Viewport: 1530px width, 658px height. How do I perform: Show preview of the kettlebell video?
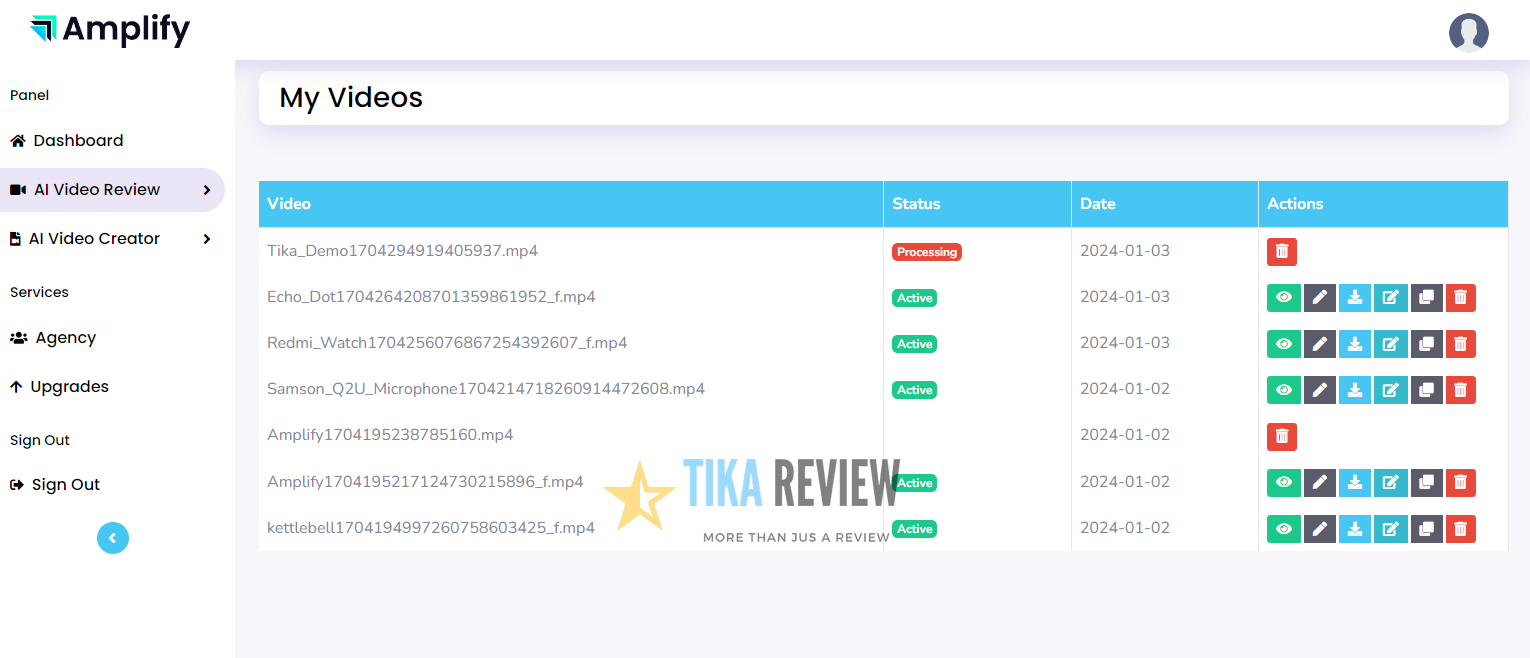click(x=1284, y=528)
